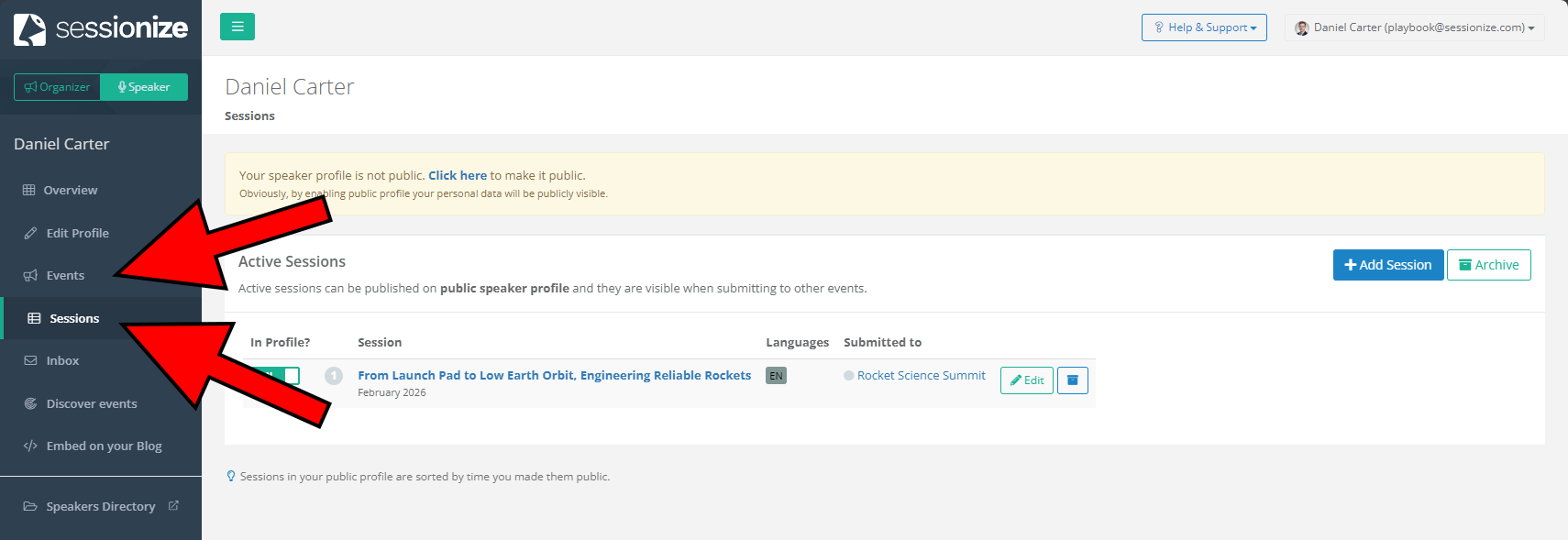Click the Sessionize logo
Viewport: 1568px width, 540px height.
(101, 28)
